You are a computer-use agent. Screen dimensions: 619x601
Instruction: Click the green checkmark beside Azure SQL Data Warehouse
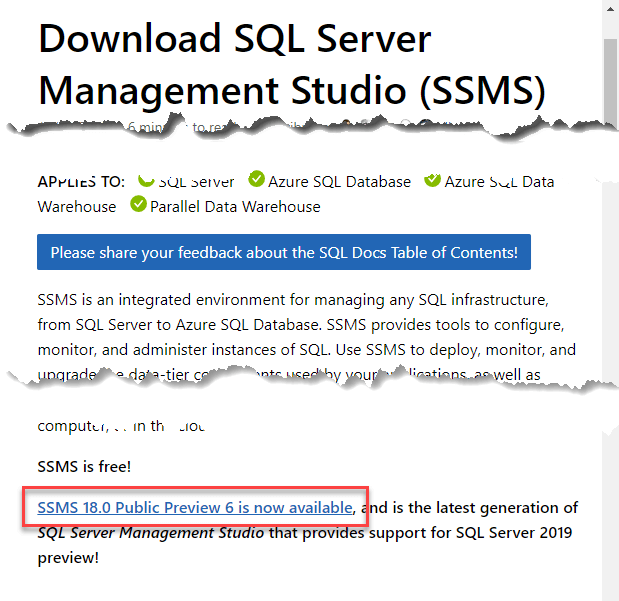tap(432, 181)
